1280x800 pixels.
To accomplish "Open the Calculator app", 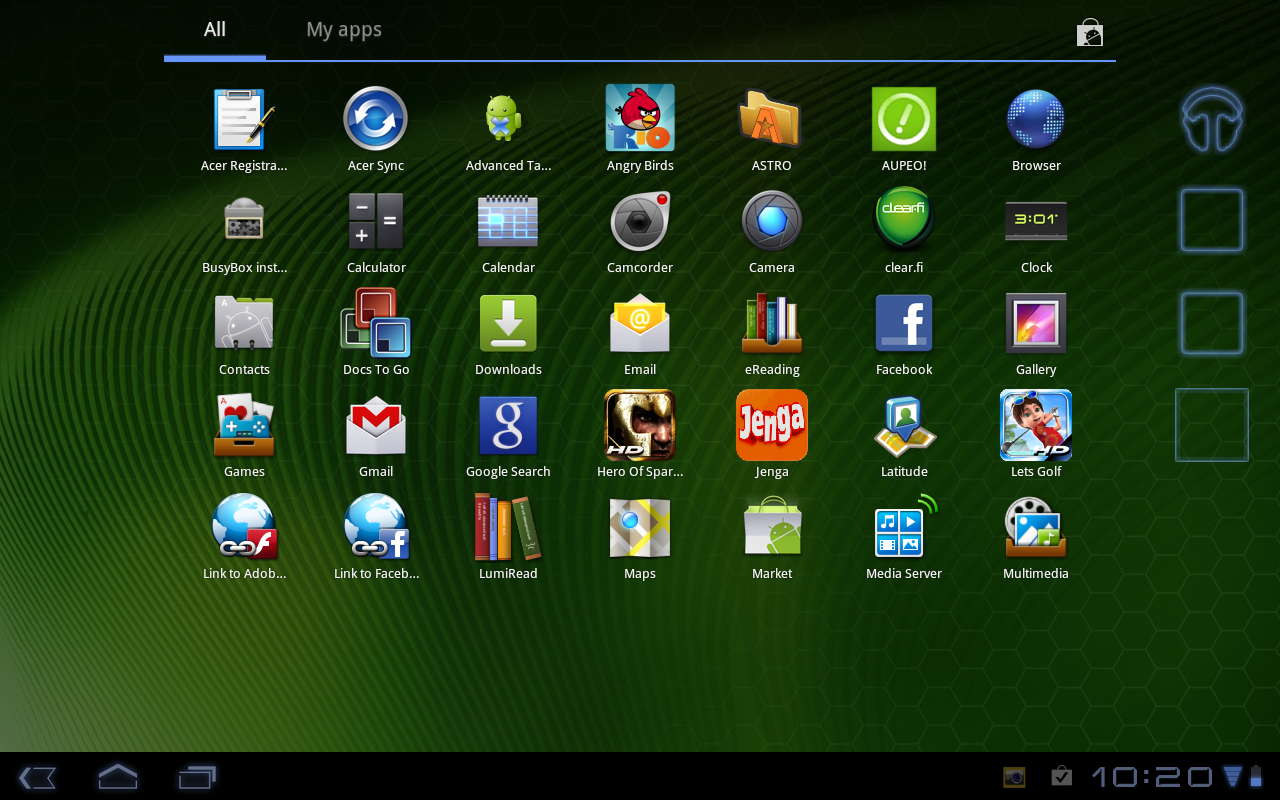I will (376, 222).
